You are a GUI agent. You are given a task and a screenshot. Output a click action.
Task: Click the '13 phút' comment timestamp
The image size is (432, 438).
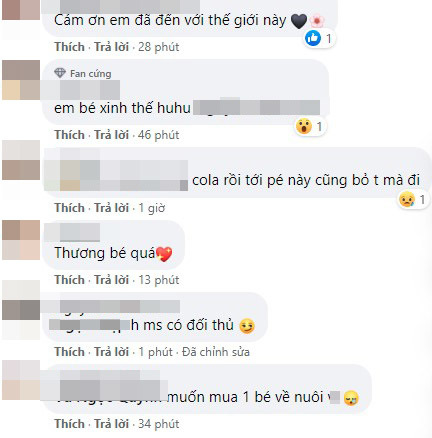point(159,280)
